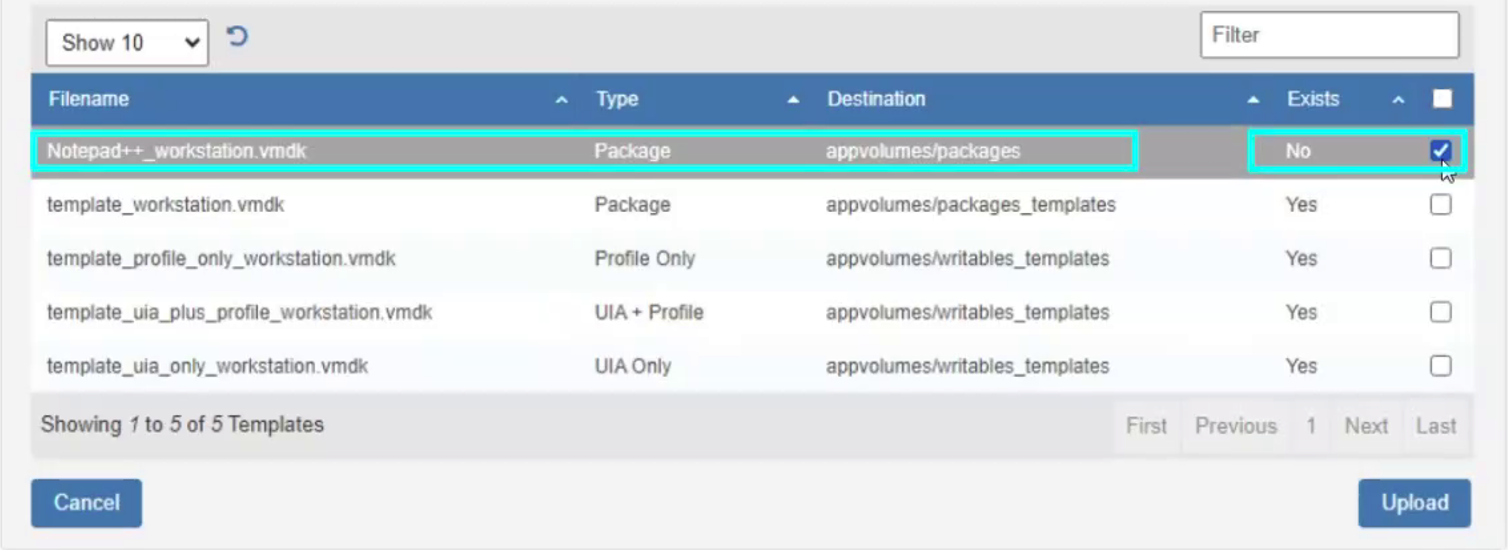Click the Profile Only type cell
Screen dimensions: 1508x550
coord(644,258)
